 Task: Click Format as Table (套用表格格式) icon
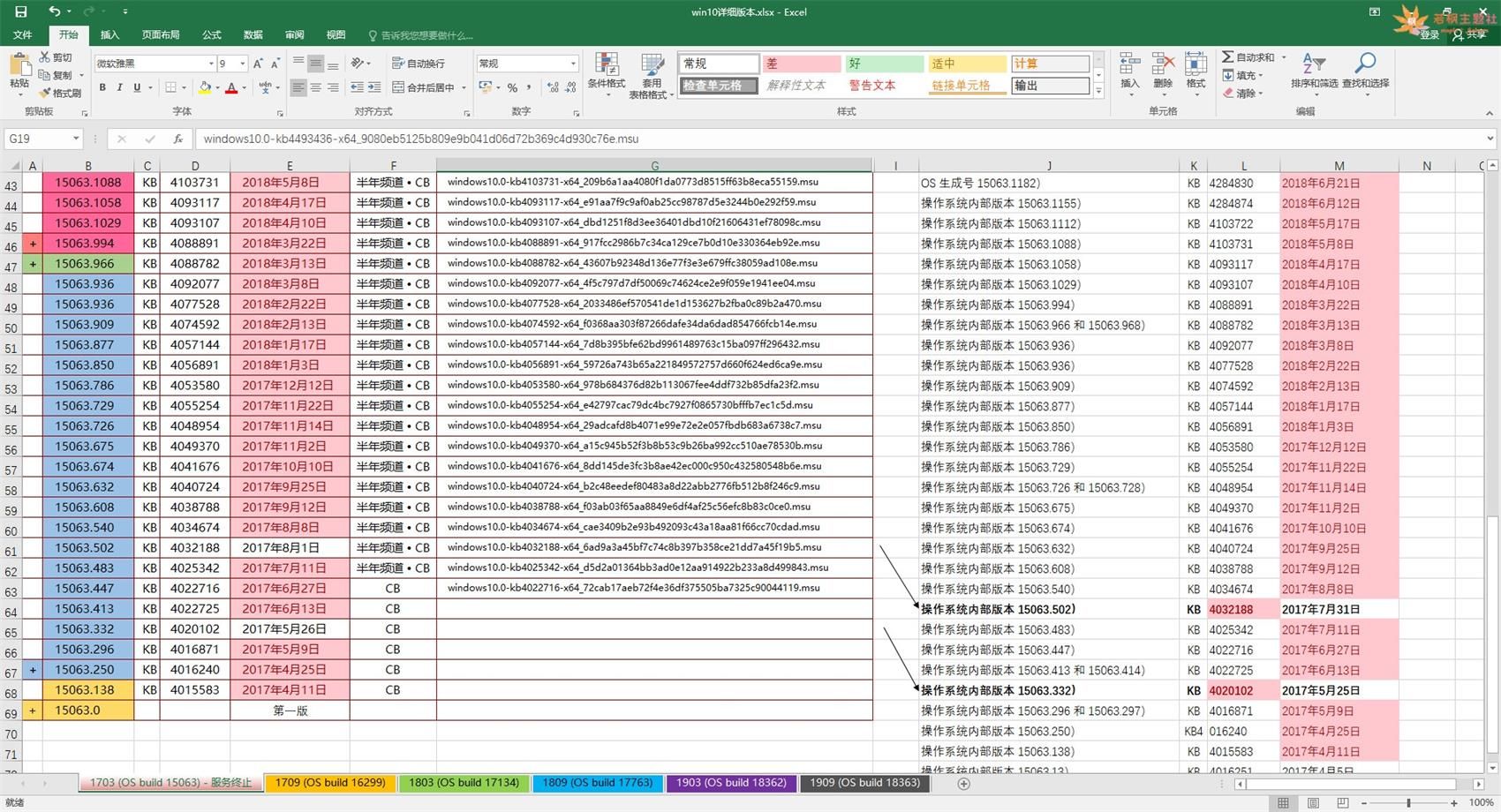(652, 65)
